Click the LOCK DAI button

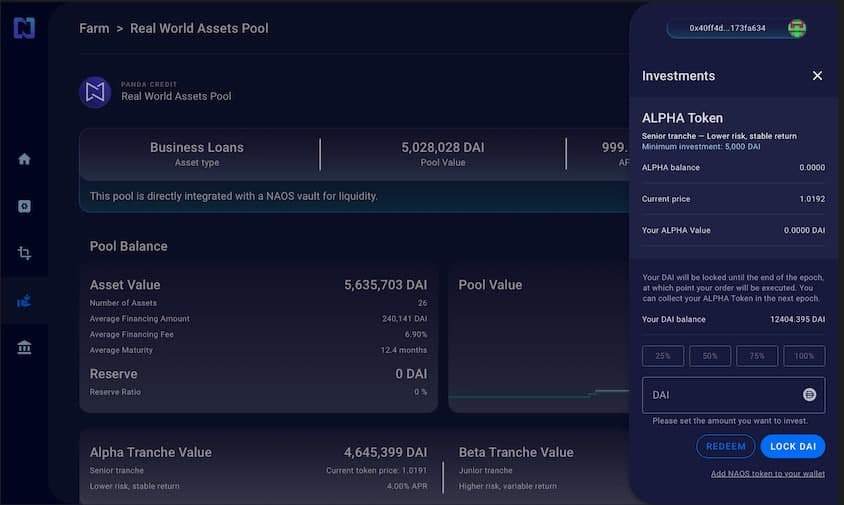[x=793, y=446]
